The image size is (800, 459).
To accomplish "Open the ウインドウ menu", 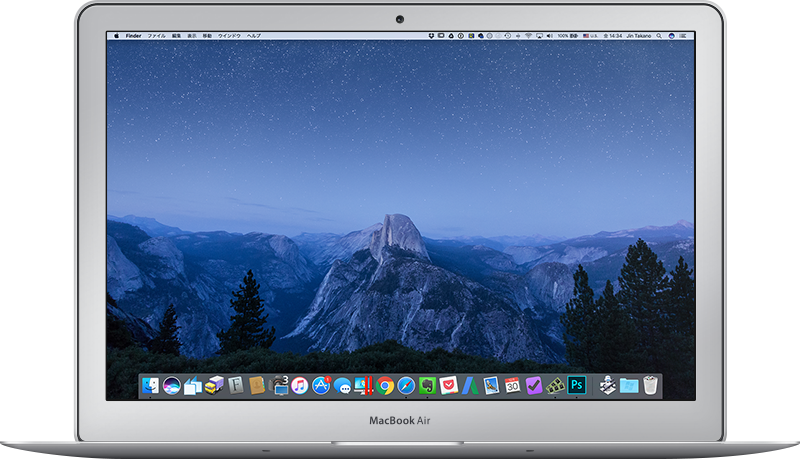I will (230, 36).
